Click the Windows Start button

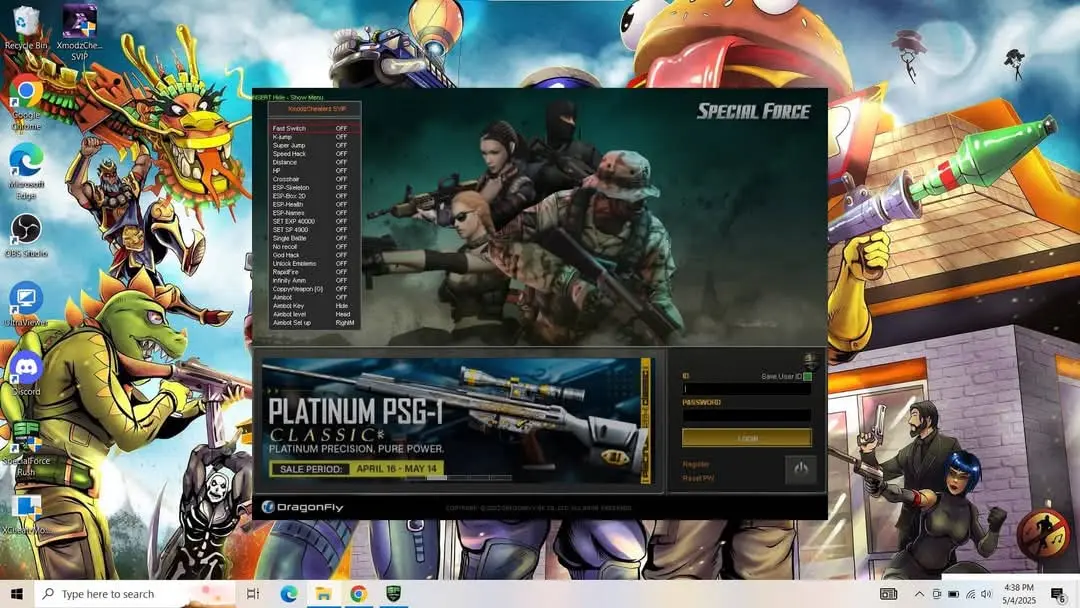(17, 594)
